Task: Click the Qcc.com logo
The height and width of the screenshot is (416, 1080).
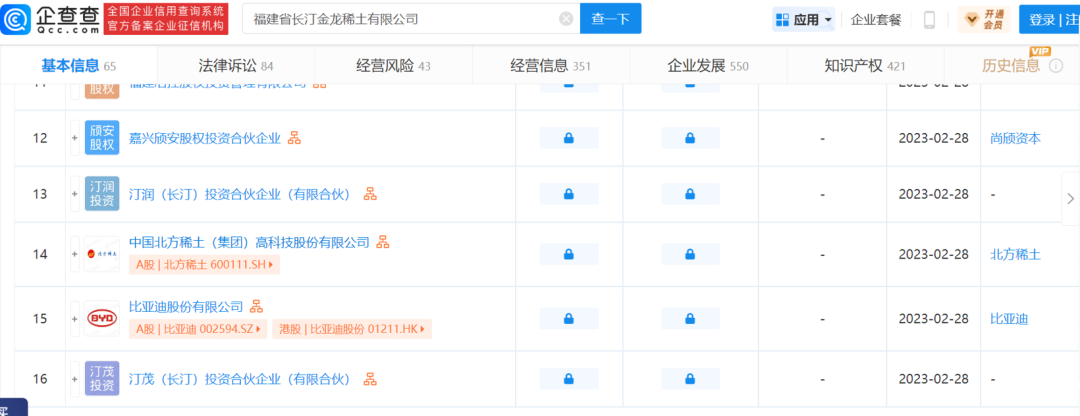Action: [50, 18]
